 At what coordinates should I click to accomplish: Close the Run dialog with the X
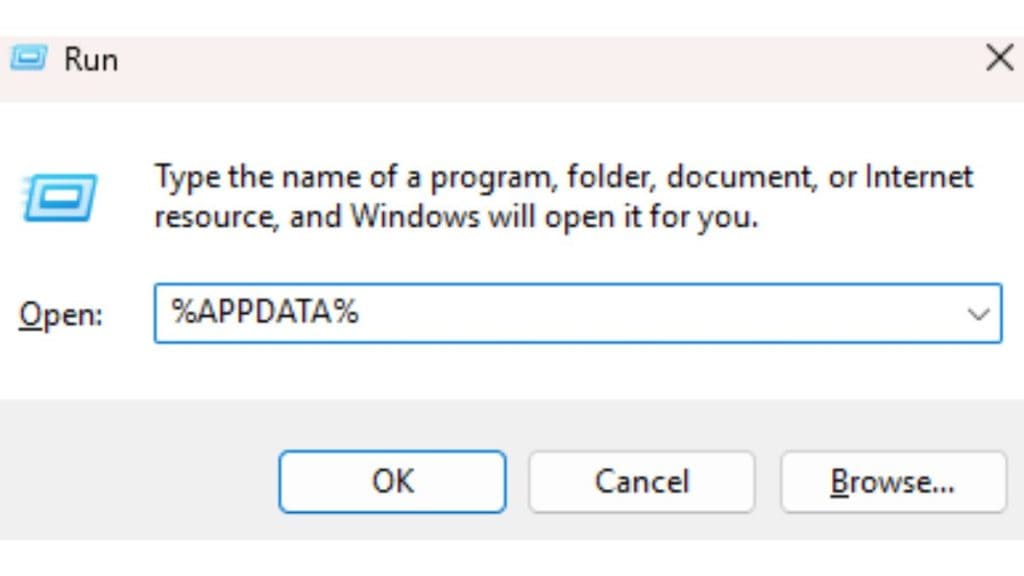(x=999, y=59)
